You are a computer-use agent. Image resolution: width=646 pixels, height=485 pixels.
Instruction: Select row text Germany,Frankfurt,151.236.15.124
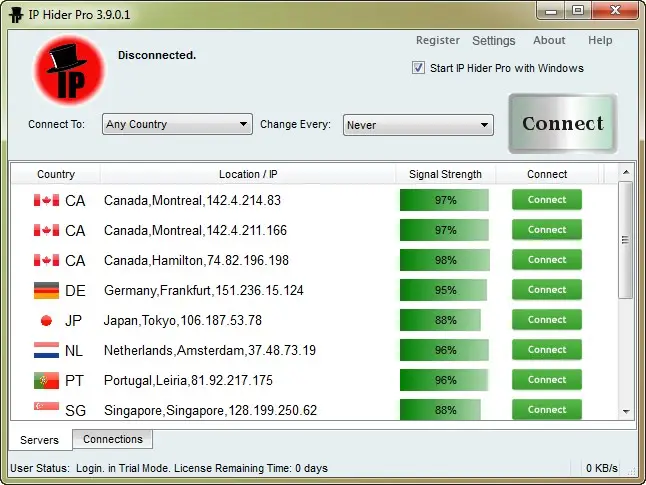click(204, 291)
